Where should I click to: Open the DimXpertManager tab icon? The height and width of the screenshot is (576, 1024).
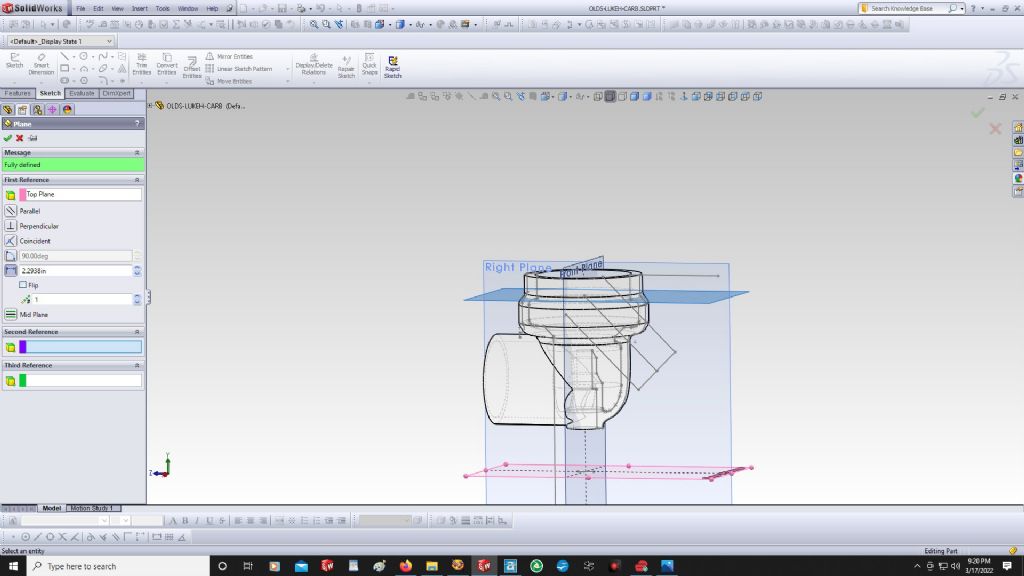[x=52, y=110]
